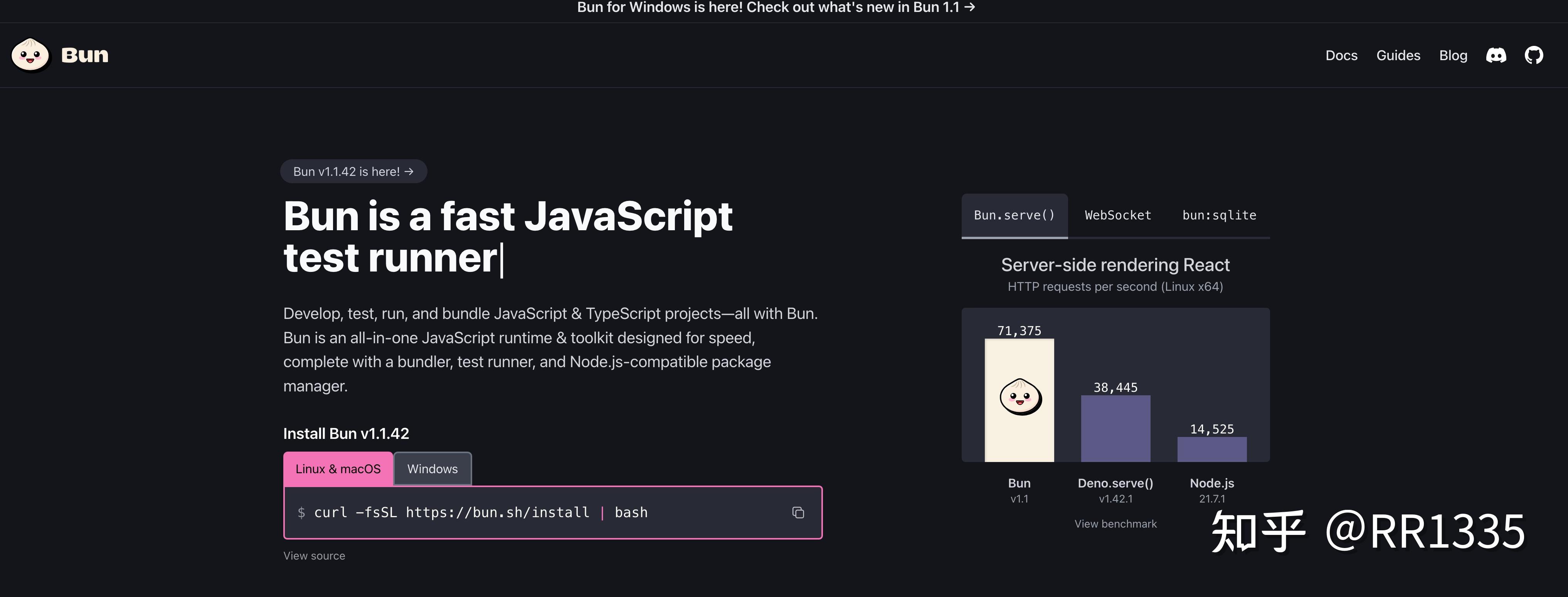Switch to the bun:sqlite benchmark tab
Screen dimensions: 1568x597
[1219, 215]
